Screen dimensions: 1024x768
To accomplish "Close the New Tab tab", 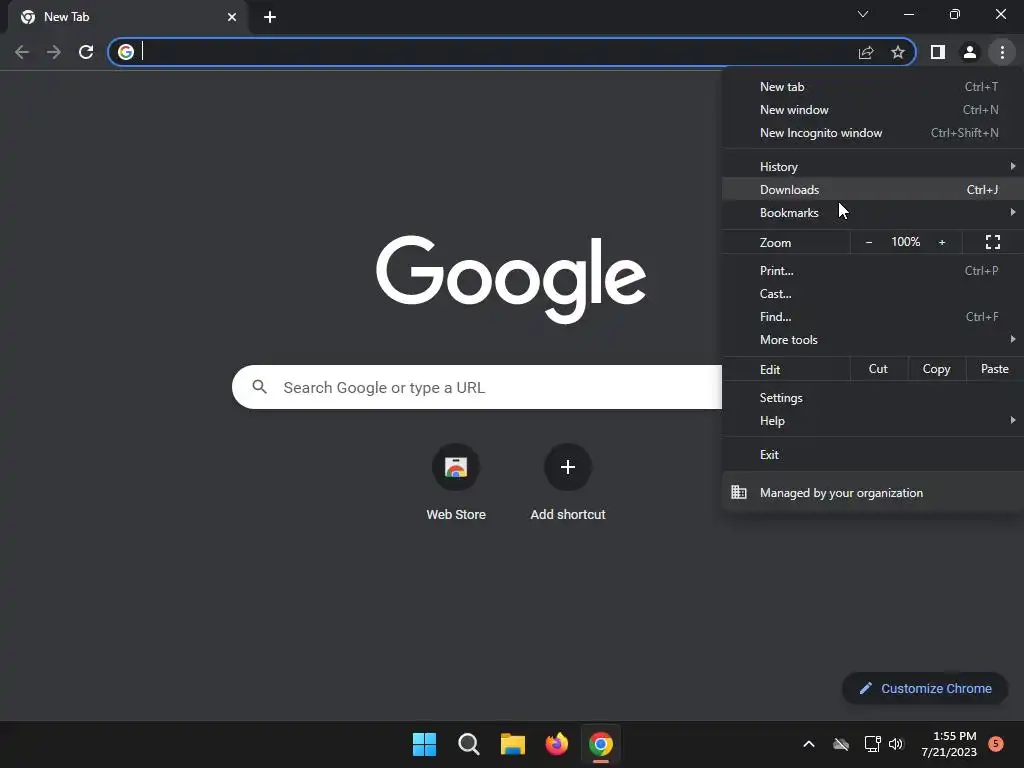I will point(232,17).
